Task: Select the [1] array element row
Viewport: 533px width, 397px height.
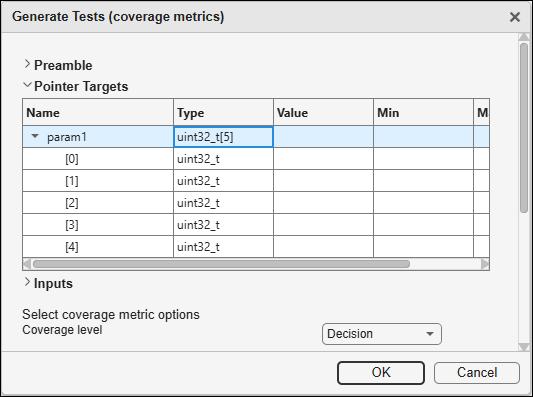Action: 256,181
